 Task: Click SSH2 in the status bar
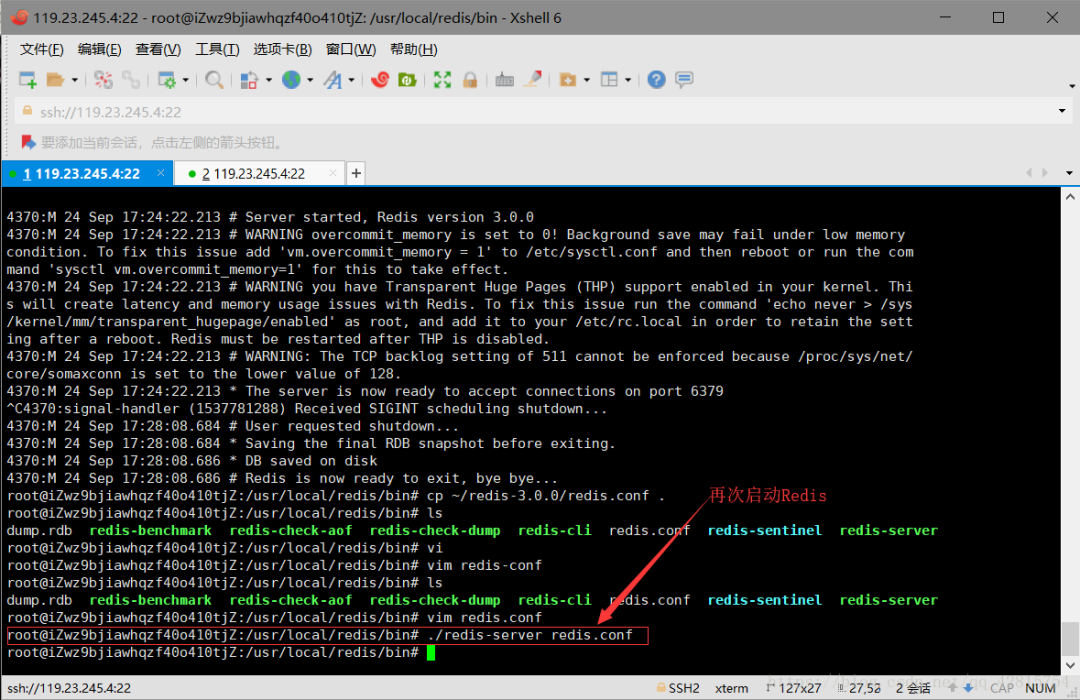coord(684,688)
